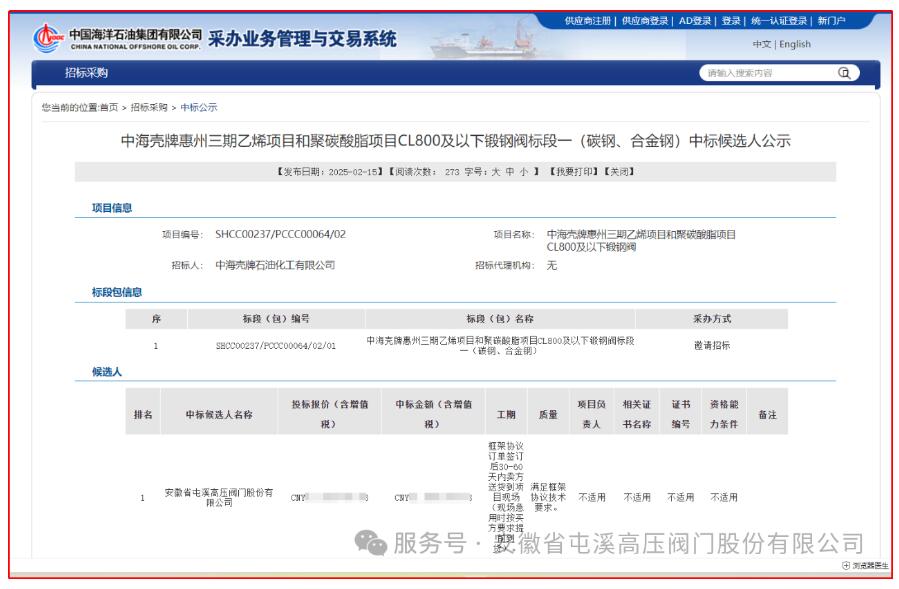The height and width of the screenshot is (589, 899).
Task: Click the 登录 link in top bar
Action: 731,21
